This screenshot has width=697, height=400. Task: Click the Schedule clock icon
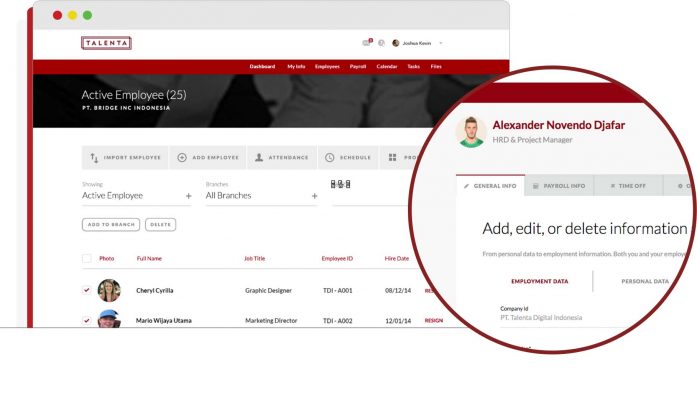[329, 157]
